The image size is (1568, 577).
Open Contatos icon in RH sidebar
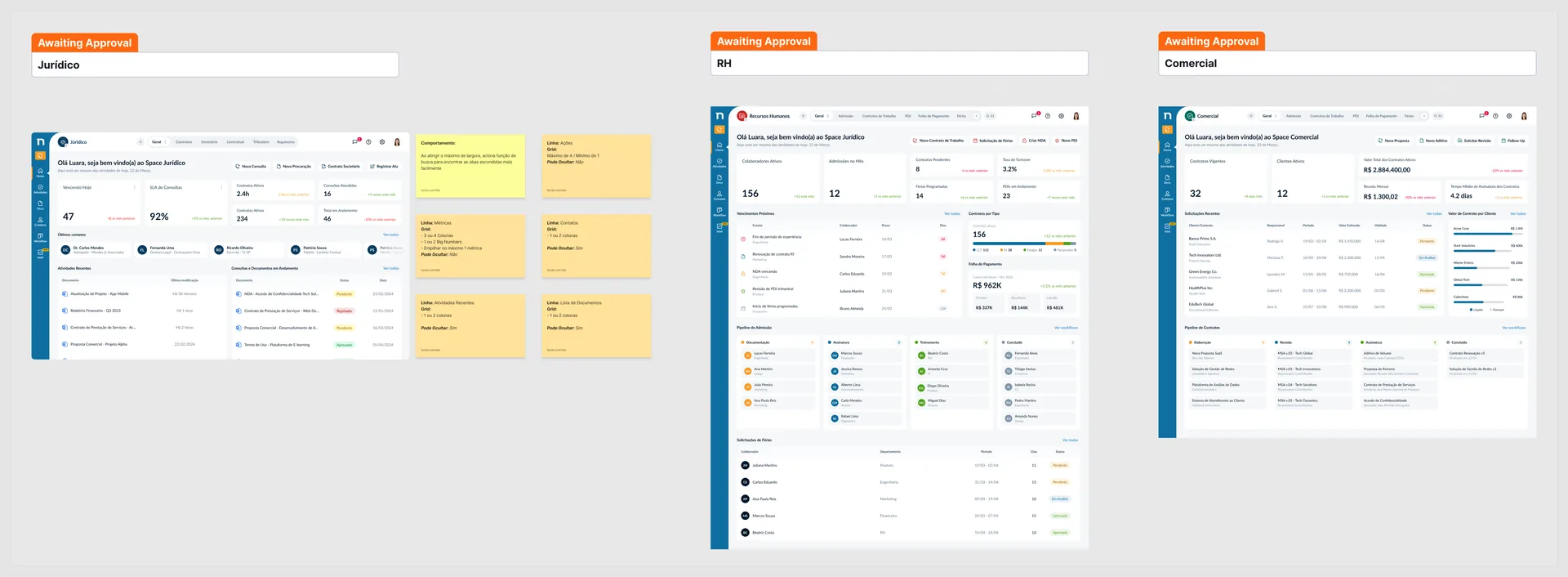(x=719, y=195)
